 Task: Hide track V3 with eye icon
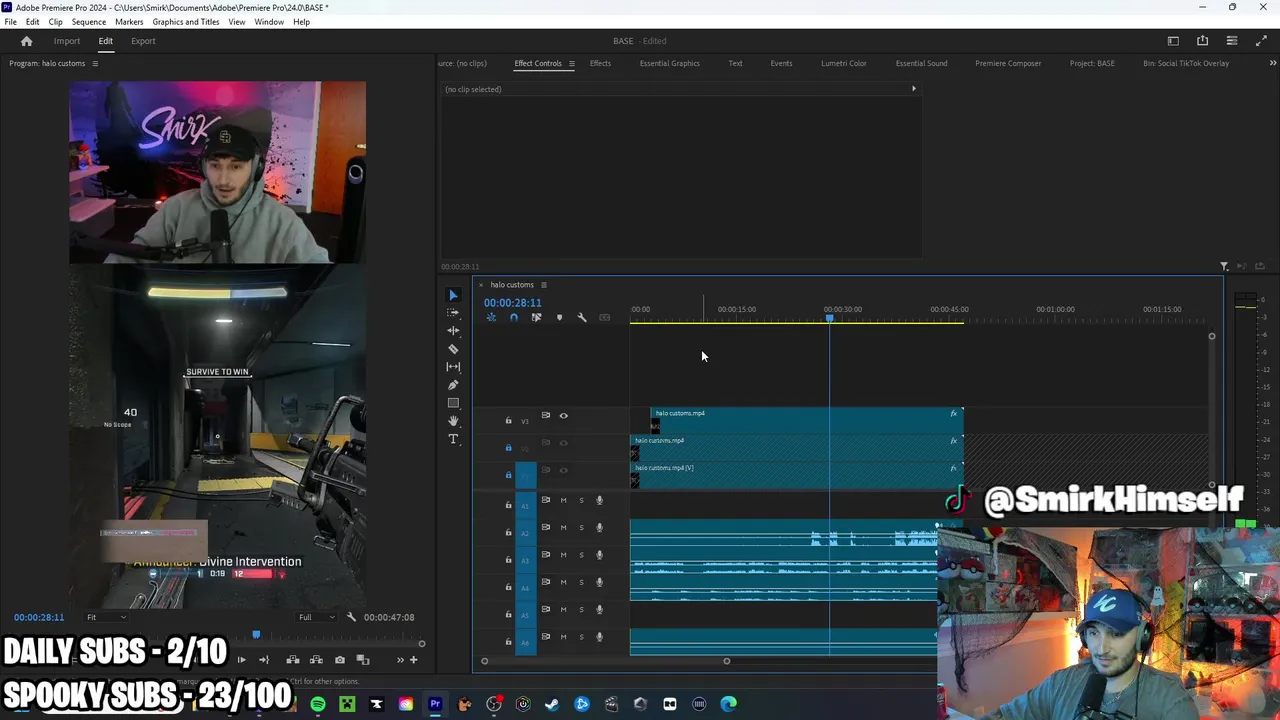click(x=563, y=416)
